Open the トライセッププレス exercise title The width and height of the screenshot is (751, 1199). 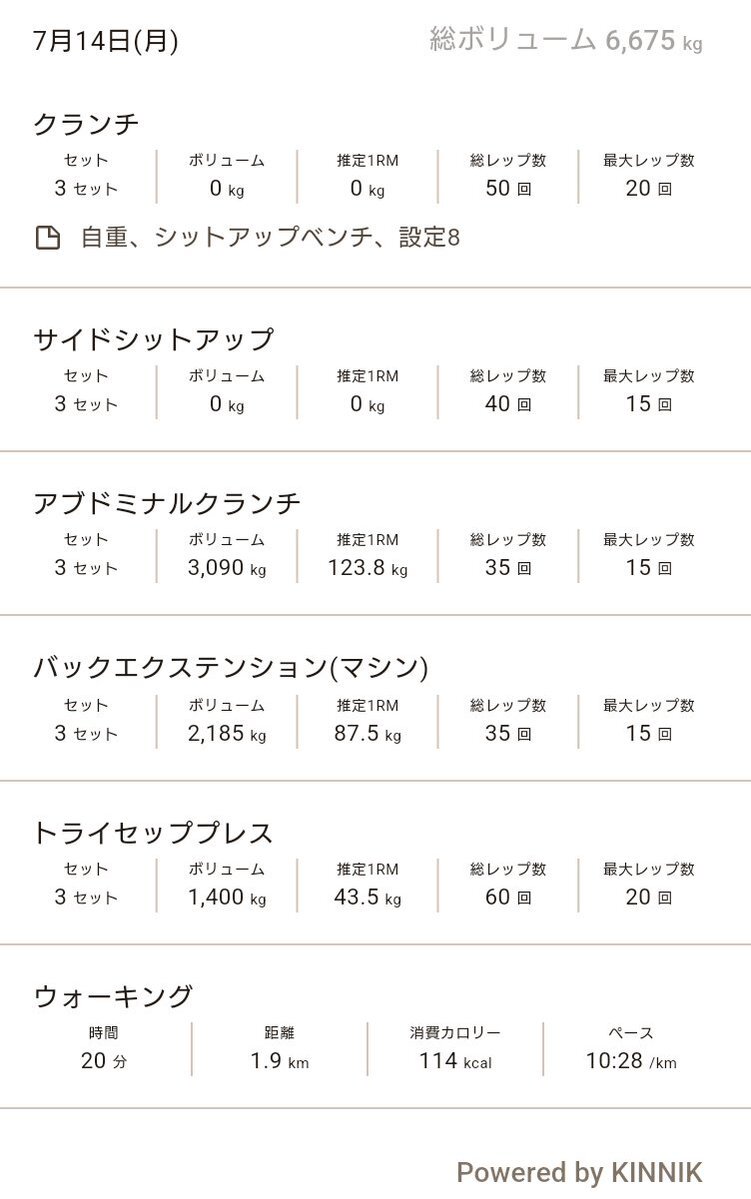tap(153, 833)
